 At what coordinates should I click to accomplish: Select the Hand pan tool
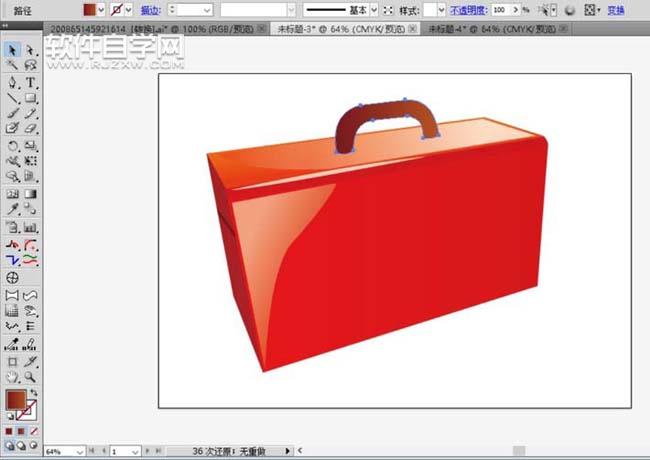pos(13,376)
